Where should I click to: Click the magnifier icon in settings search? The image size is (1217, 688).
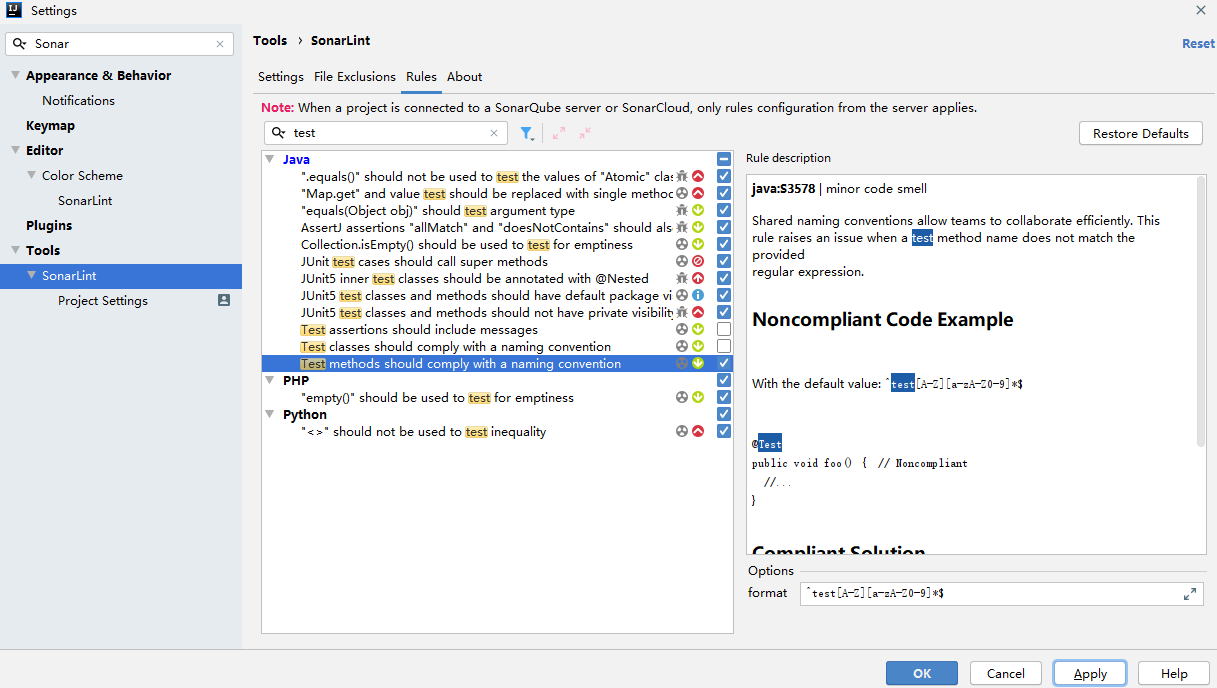coord(20,44)
